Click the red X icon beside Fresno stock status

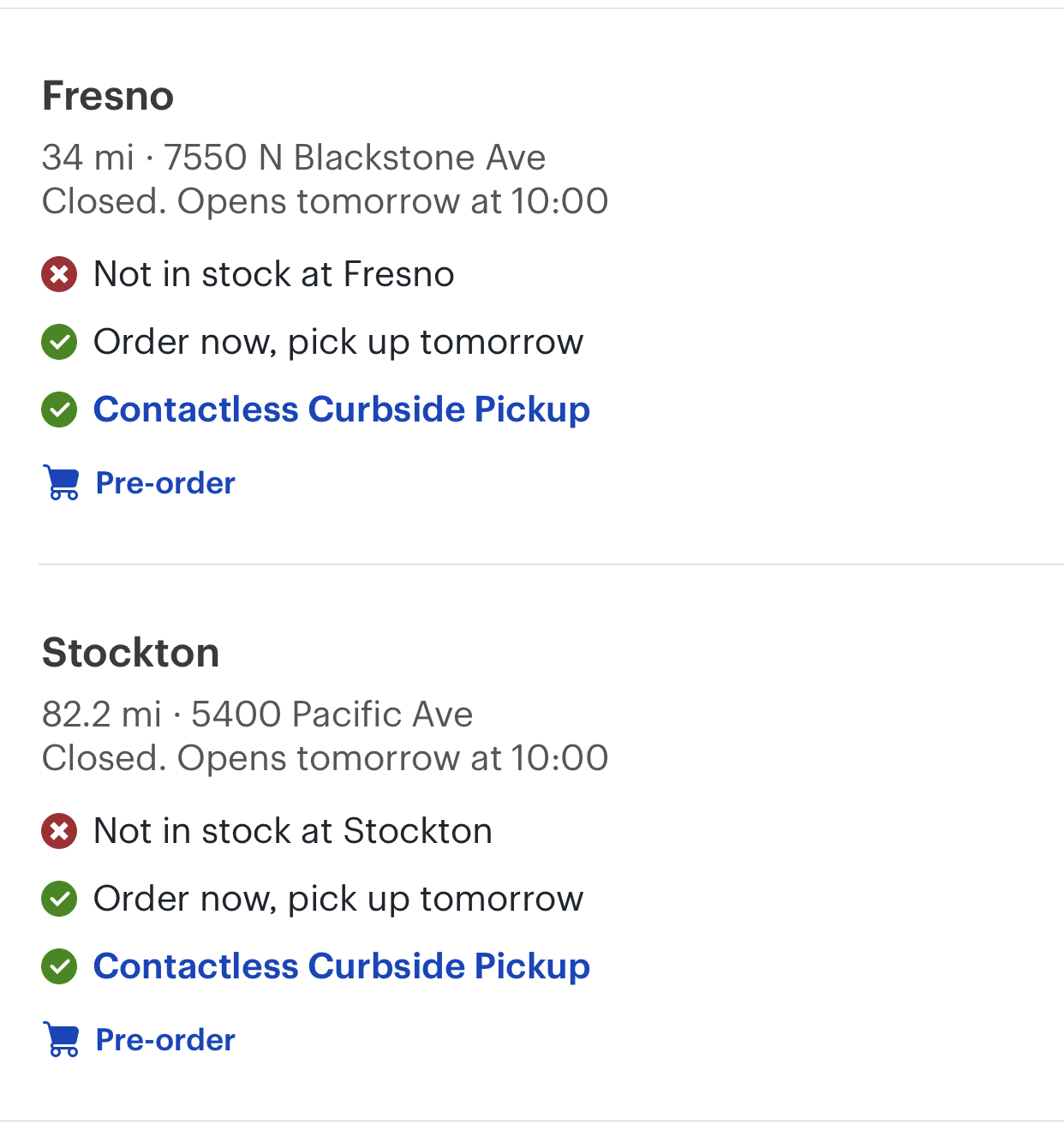(59, 275)
